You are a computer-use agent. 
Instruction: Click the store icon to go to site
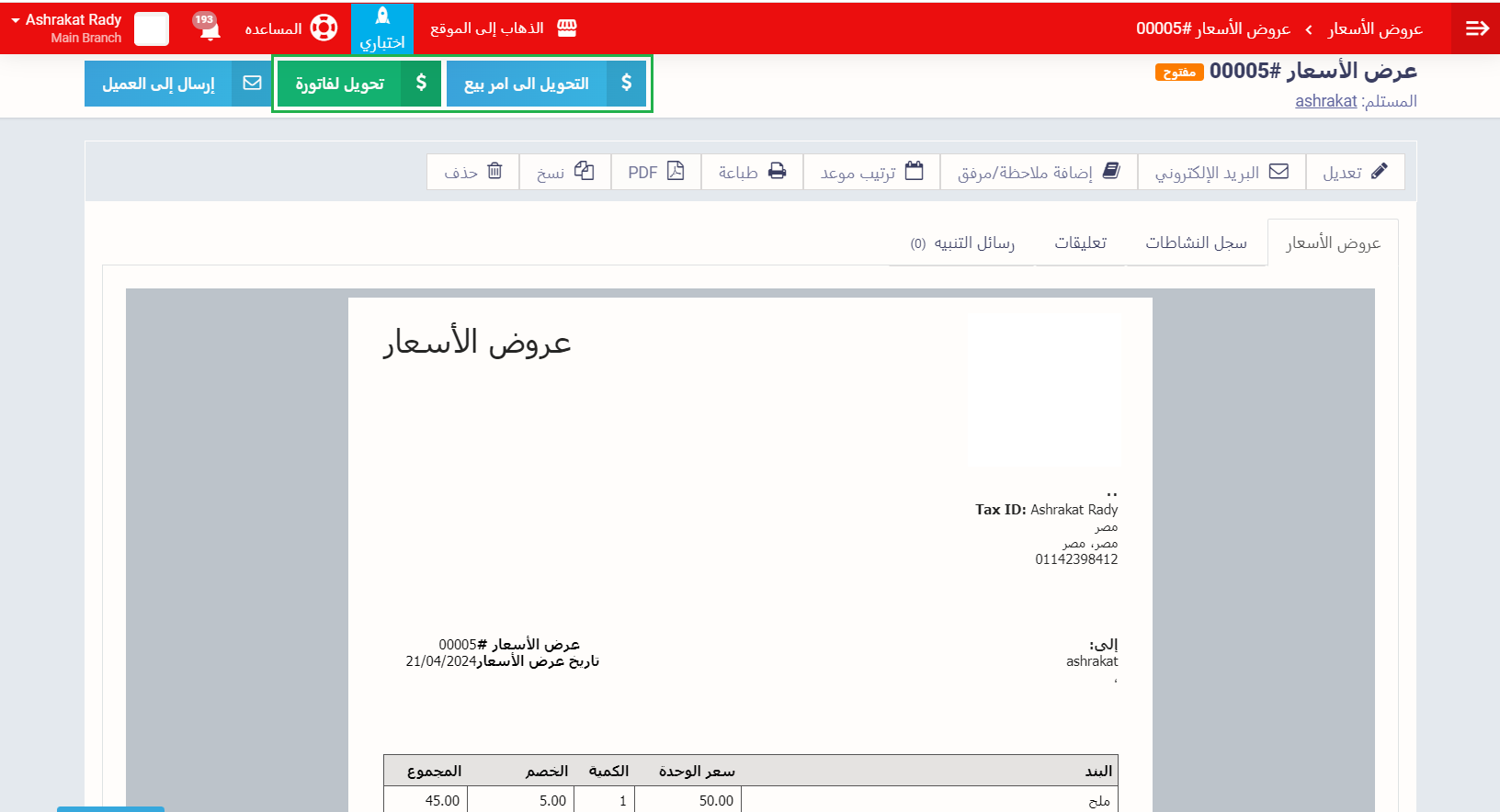pos(567,28)
